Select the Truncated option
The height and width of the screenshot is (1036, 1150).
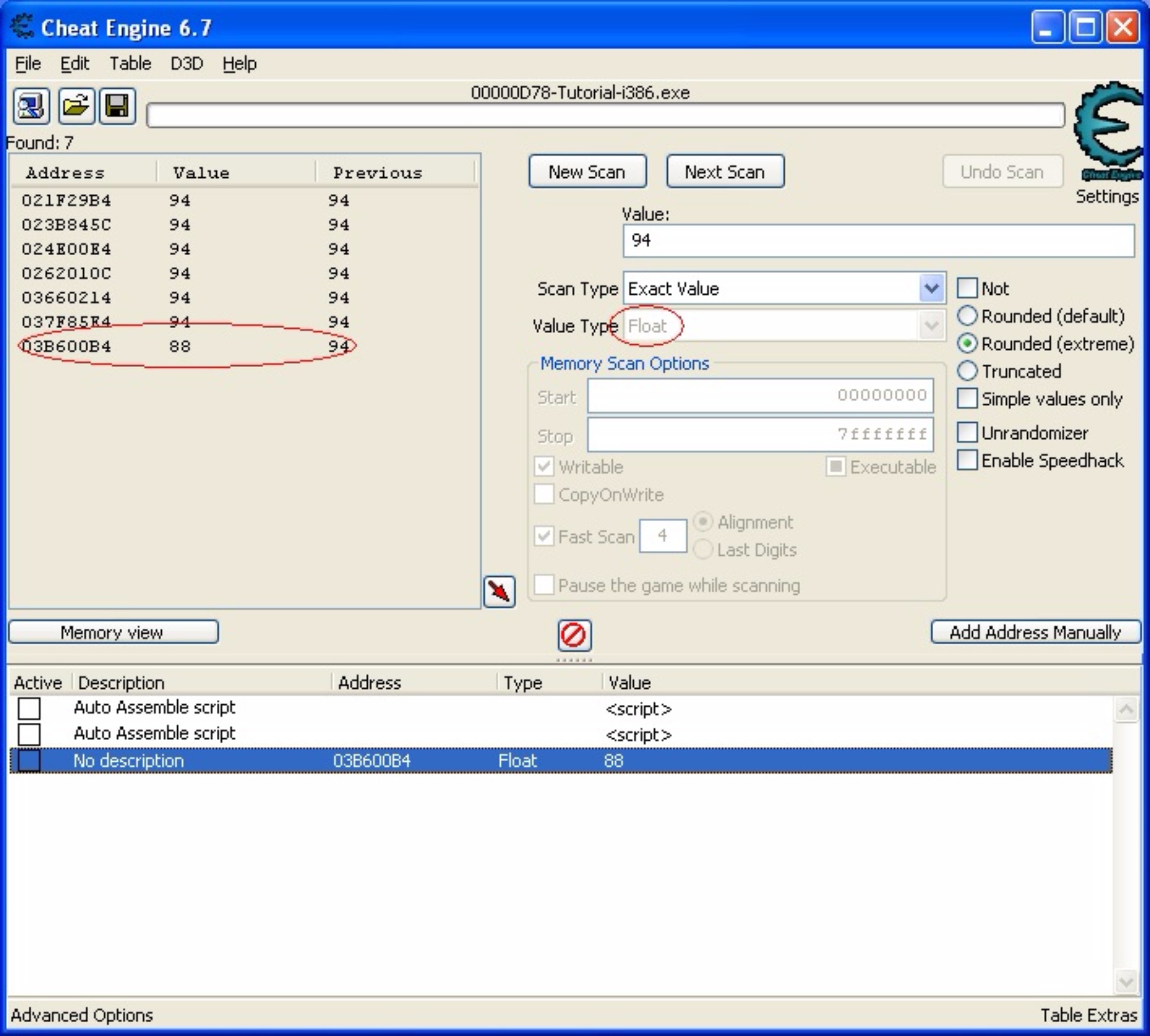(x=967, y=371)
